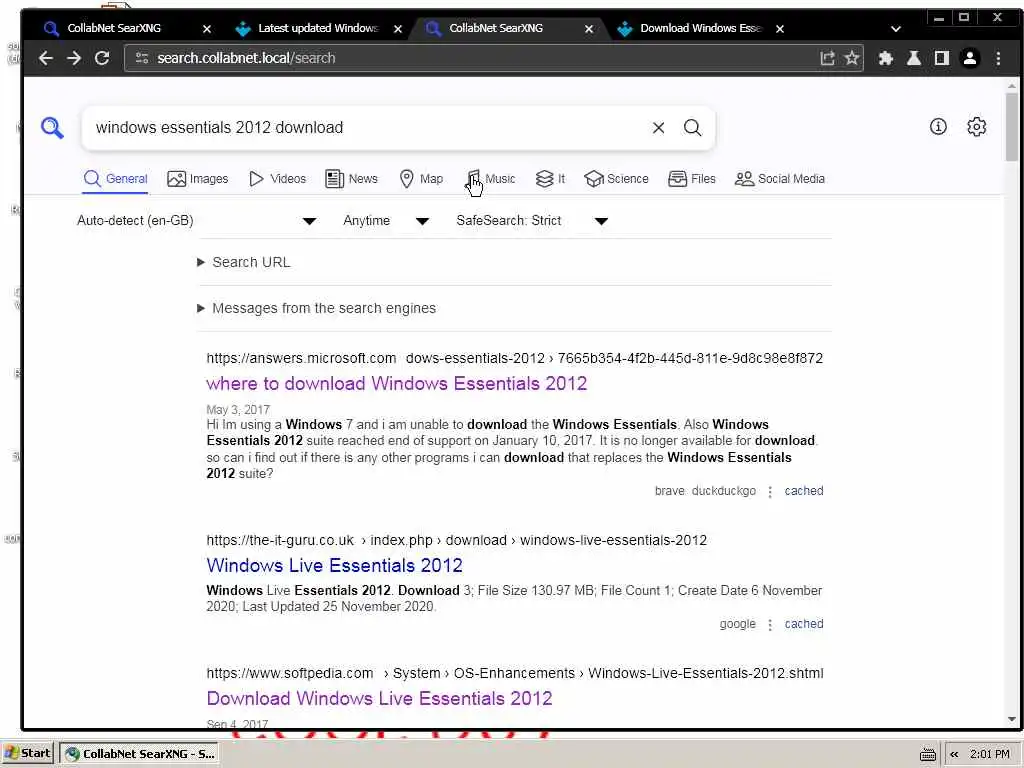Focus the search query input field
The height and width of the screenshot is (768, 1024).
[369, 127]
